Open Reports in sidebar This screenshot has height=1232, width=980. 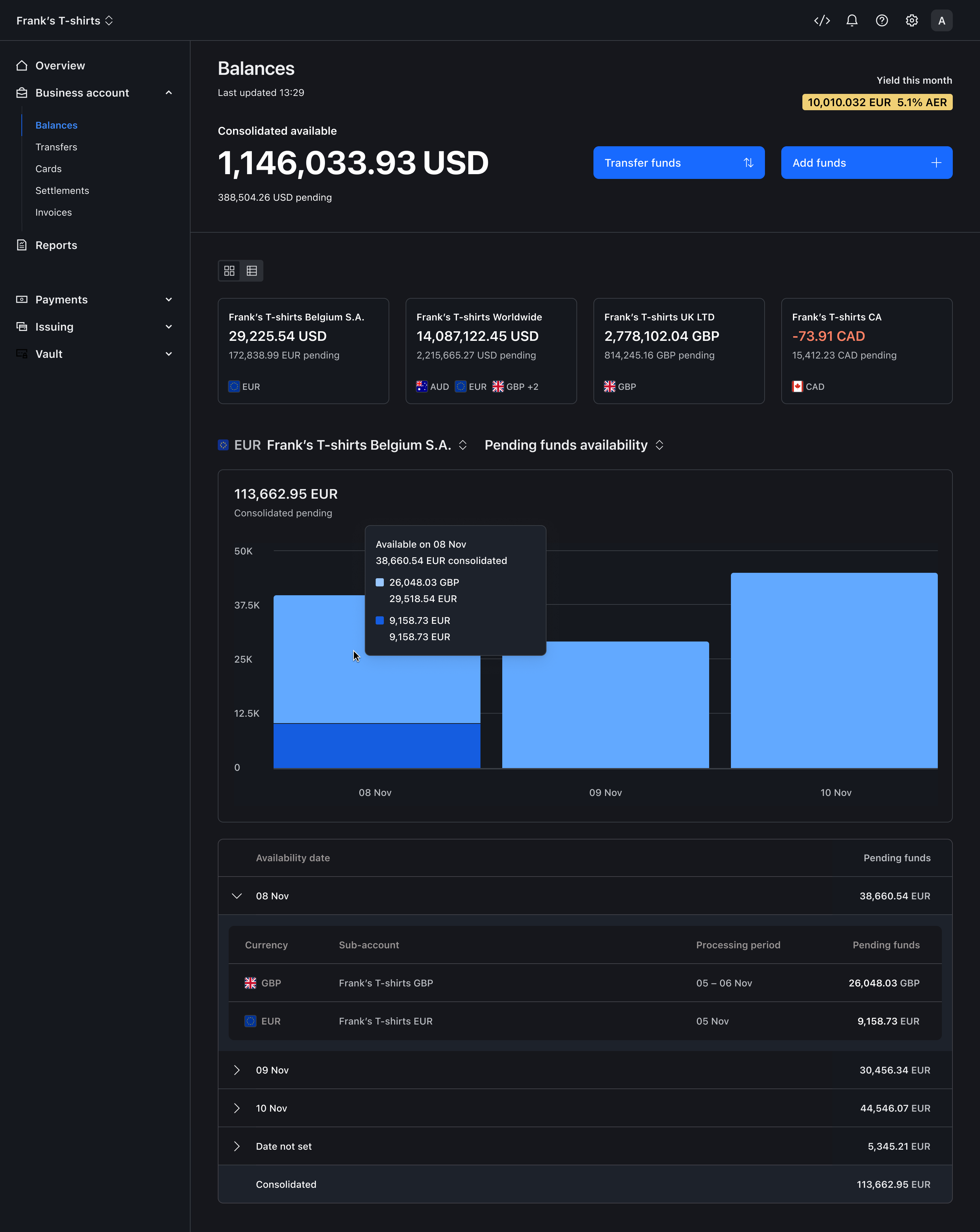click(56, 245)
